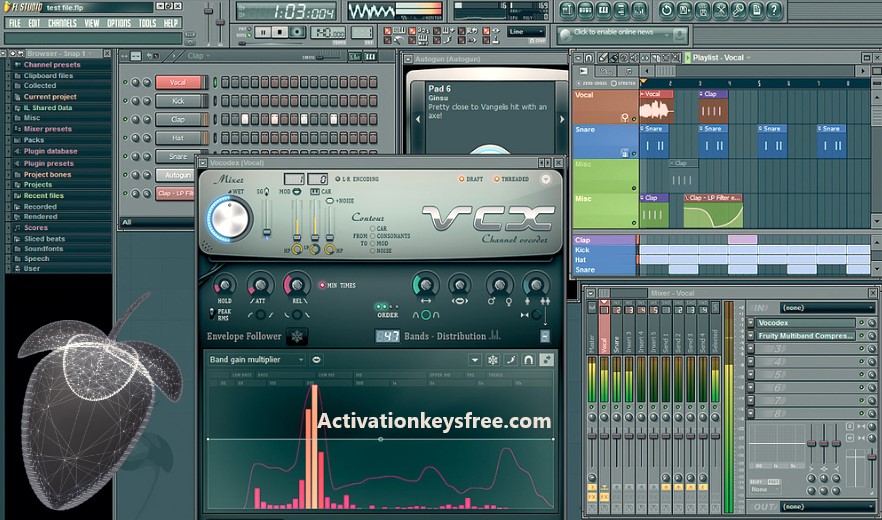Show the next Autogun preset with right arrow
Viewport: 882px width, 520px height.
561,119
